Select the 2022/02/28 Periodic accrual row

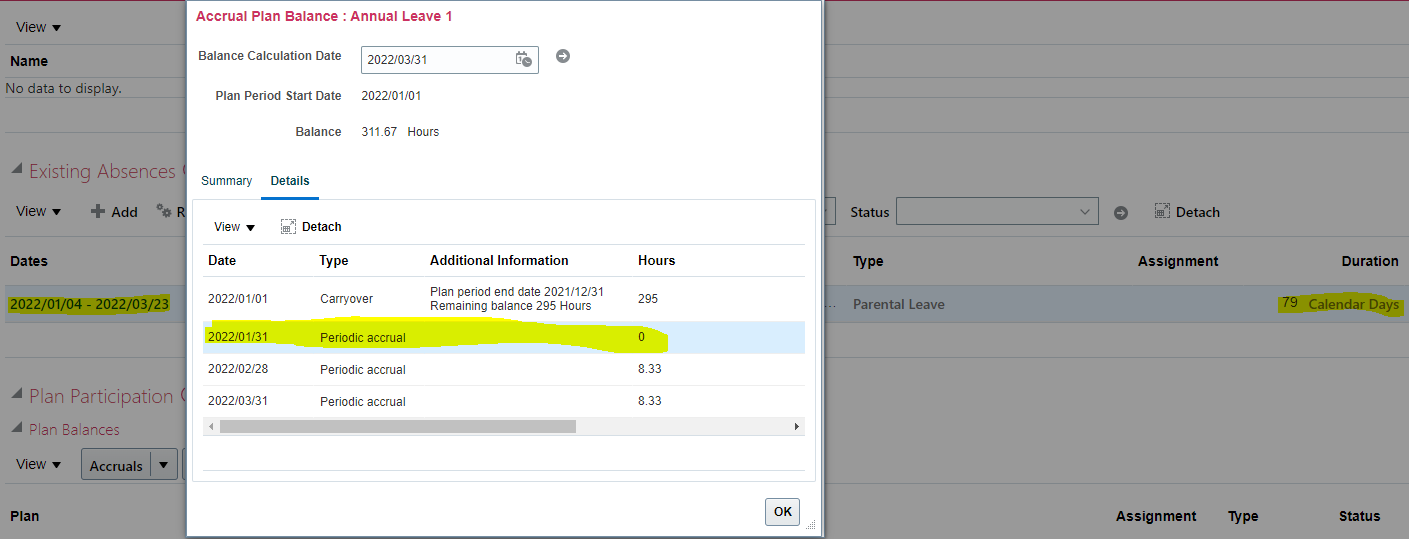point(503,369)
